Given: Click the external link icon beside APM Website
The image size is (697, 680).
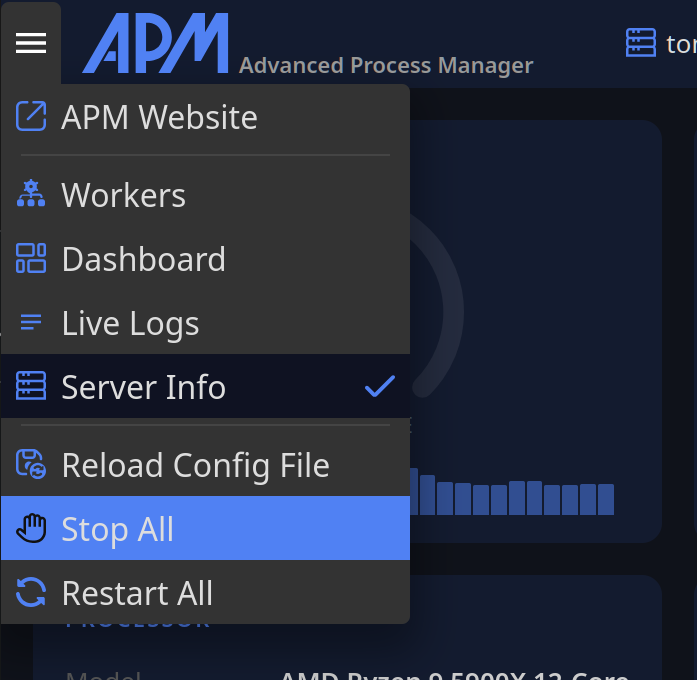Looking at the screenshot, I should click(31, 117).
